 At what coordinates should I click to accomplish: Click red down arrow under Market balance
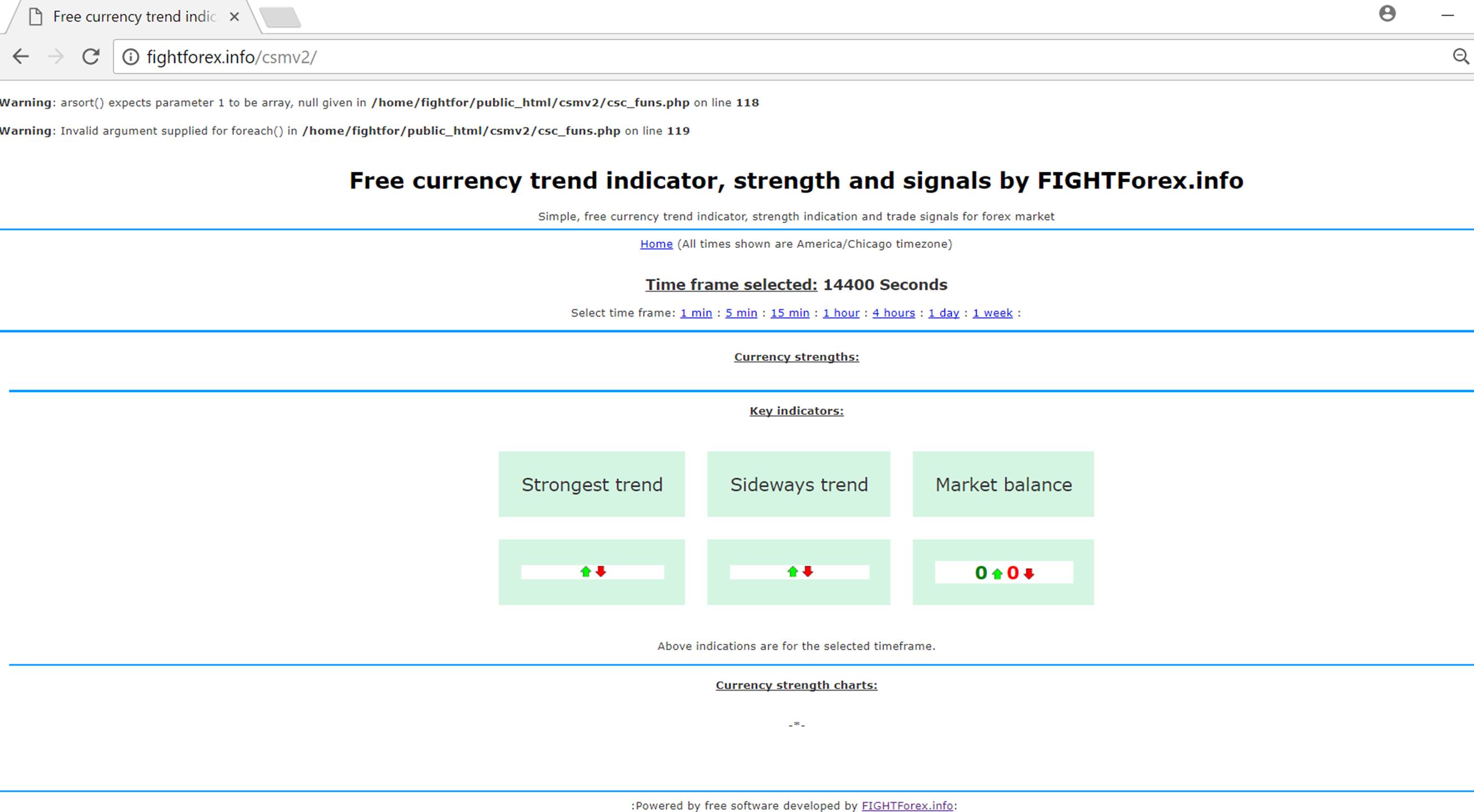[x=1029, y=573]
